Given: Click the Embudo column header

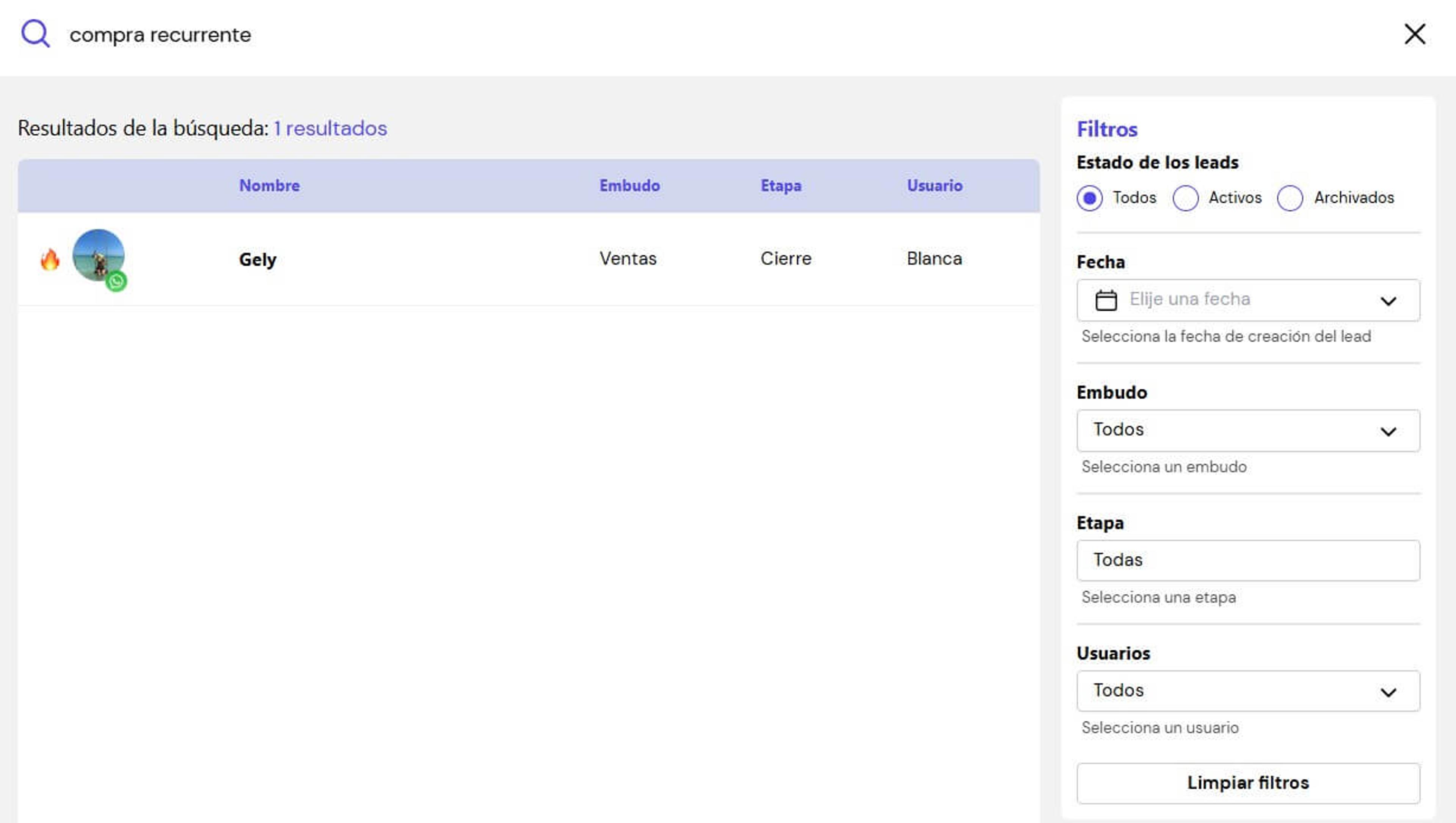Looking at the screenshot, I should 630,185.
